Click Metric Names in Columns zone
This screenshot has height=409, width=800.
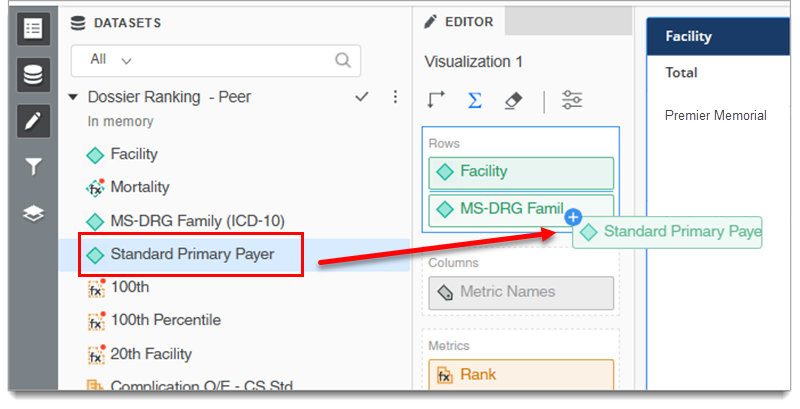pyautogui.click(x=507, y=292)
